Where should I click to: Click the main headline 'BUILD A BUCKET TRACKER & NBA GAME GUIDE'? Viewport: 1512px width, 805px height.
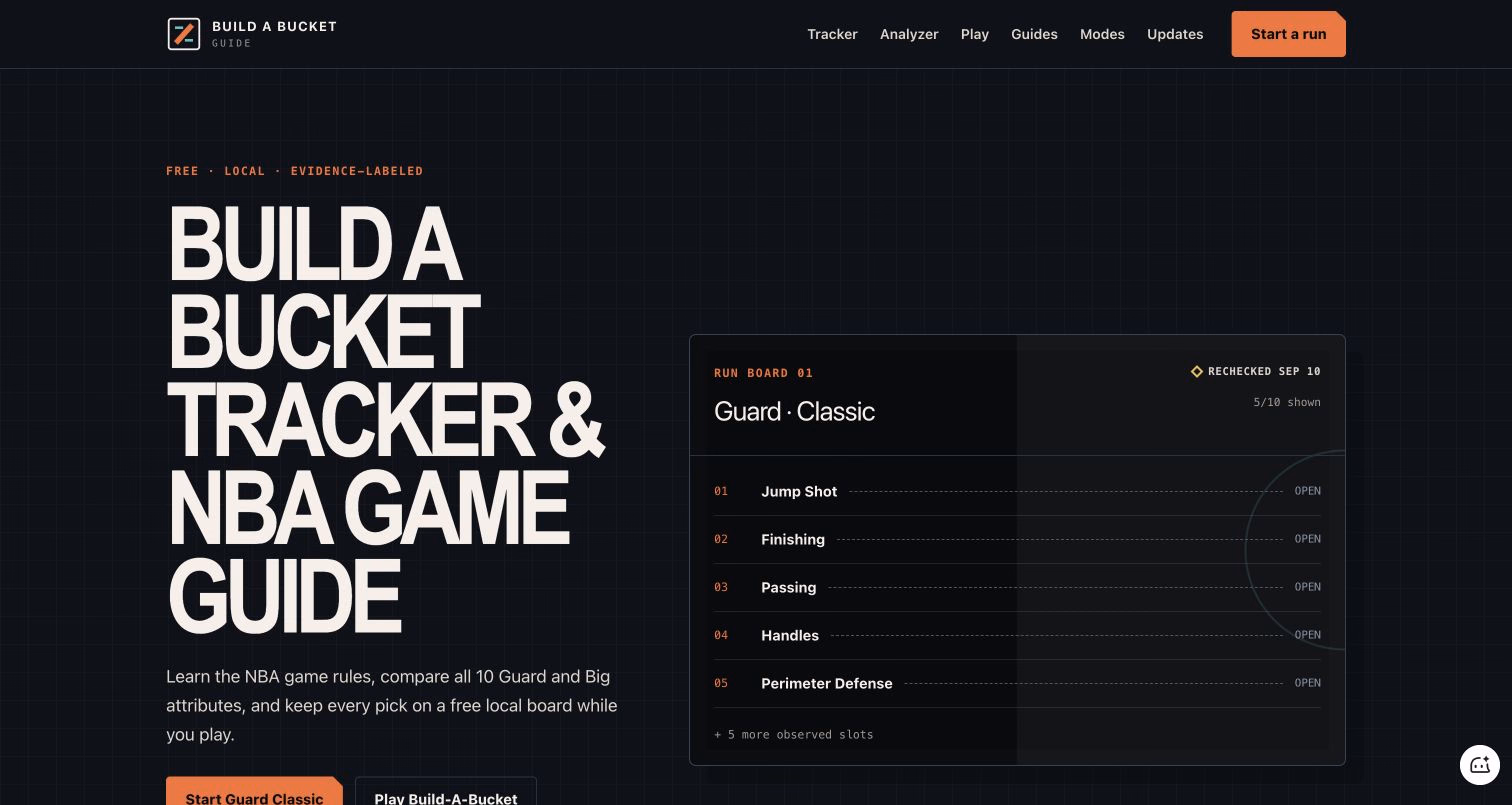tap(386, 419)
